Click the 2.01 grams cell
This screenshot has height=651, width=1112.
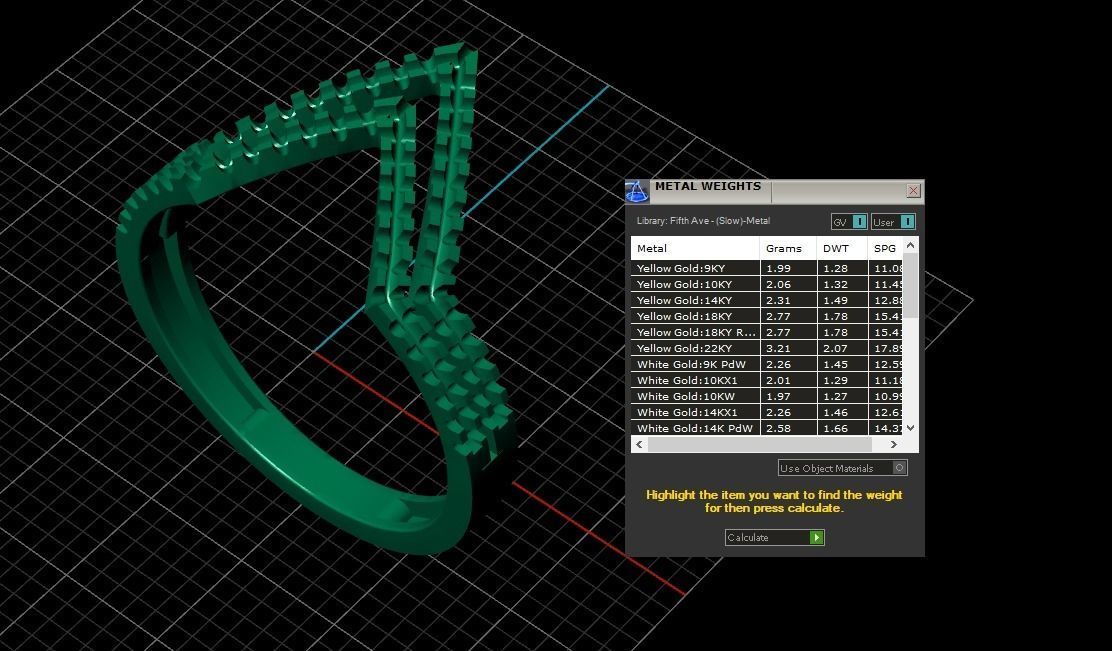[789, 380]
